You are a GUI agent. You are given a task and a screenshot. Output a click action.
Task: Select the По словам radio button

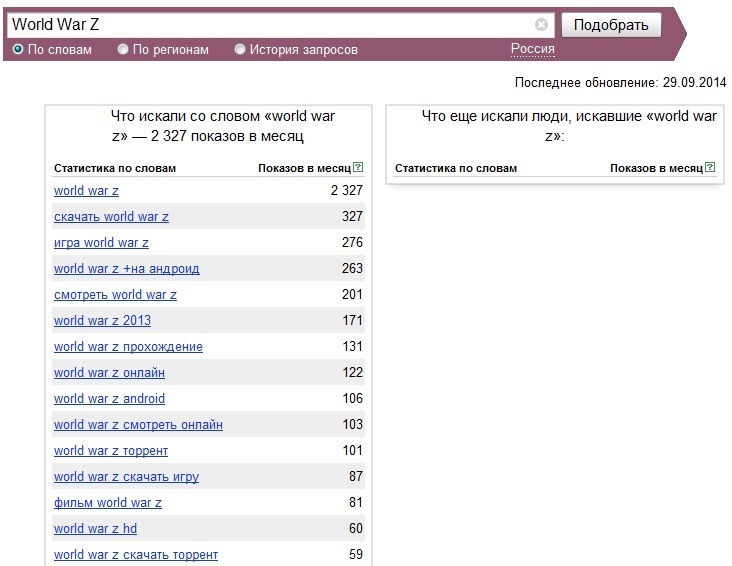pyautogui.click(x=18, y=49)
